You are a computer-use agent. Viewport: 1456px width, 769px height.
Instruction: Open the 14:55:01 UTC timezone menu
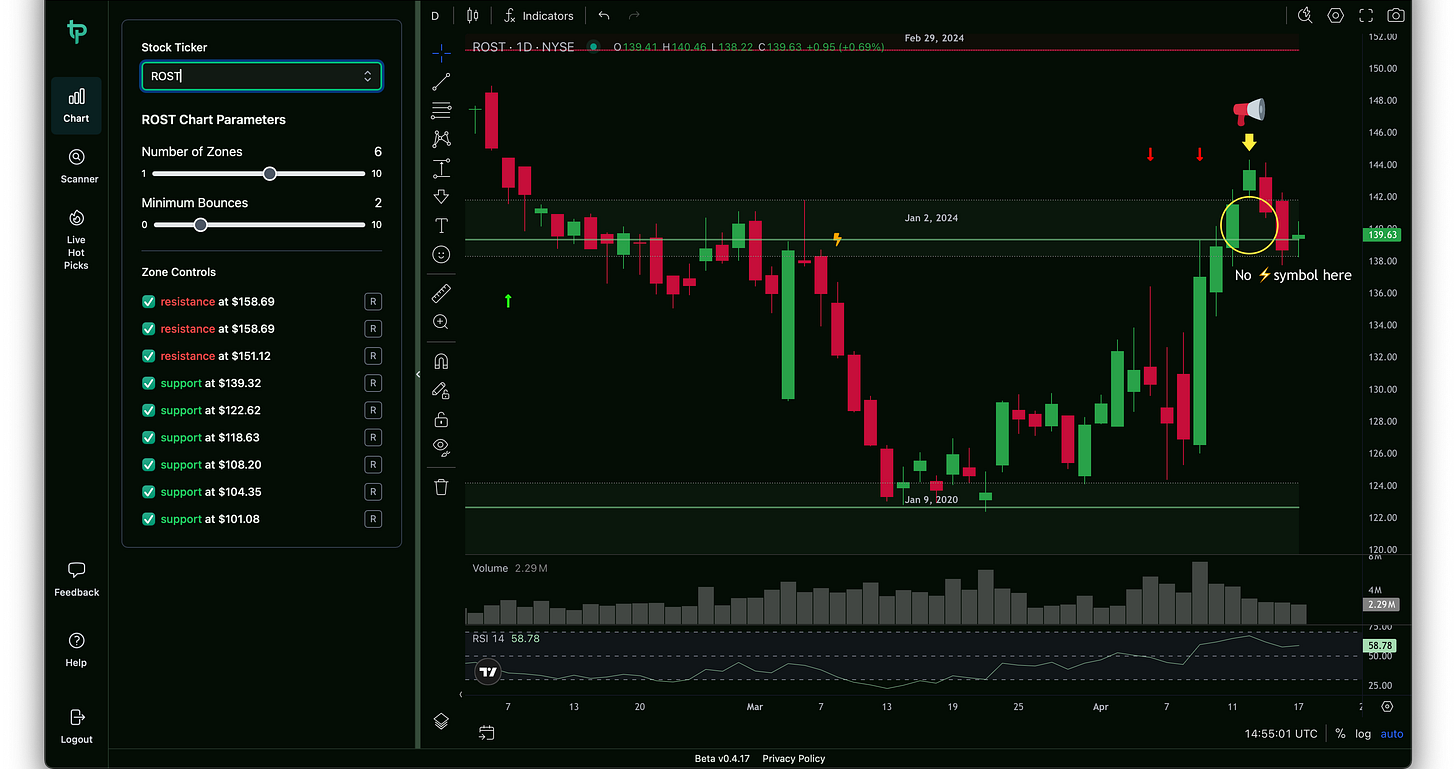(1282, 733)
